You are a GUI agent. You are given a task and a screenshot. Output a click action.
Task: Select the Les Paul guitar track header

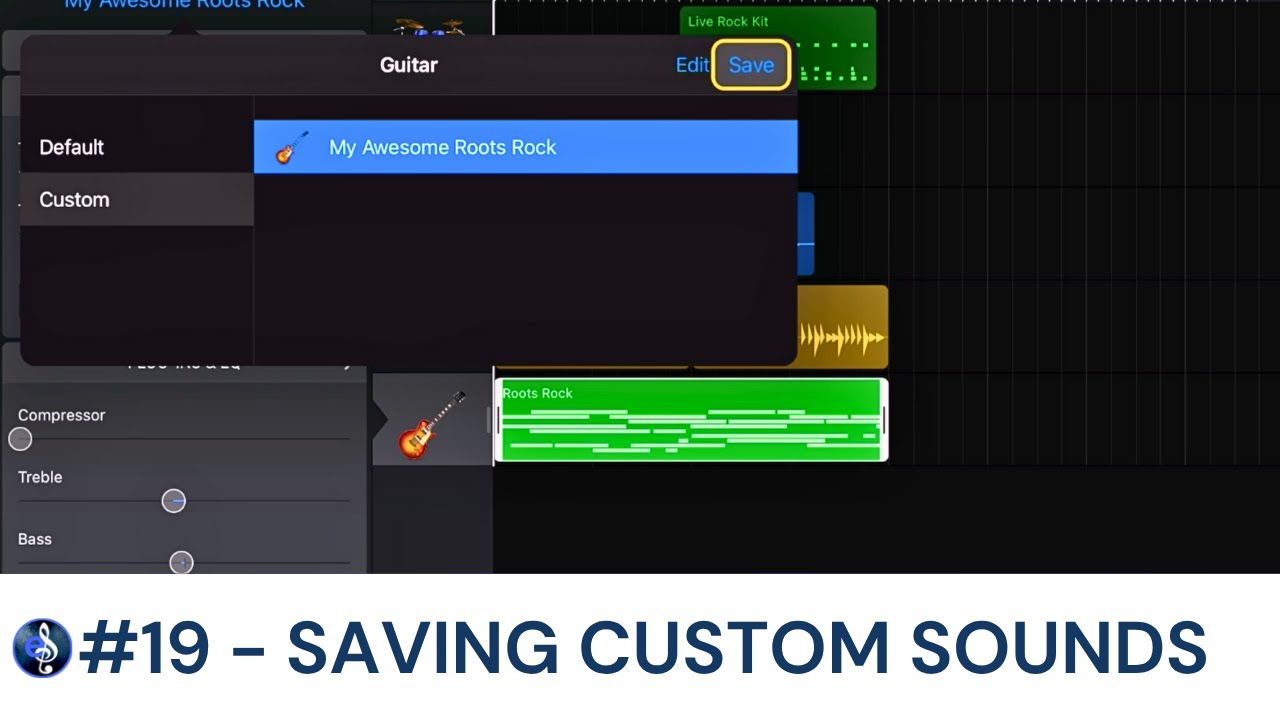432,421
